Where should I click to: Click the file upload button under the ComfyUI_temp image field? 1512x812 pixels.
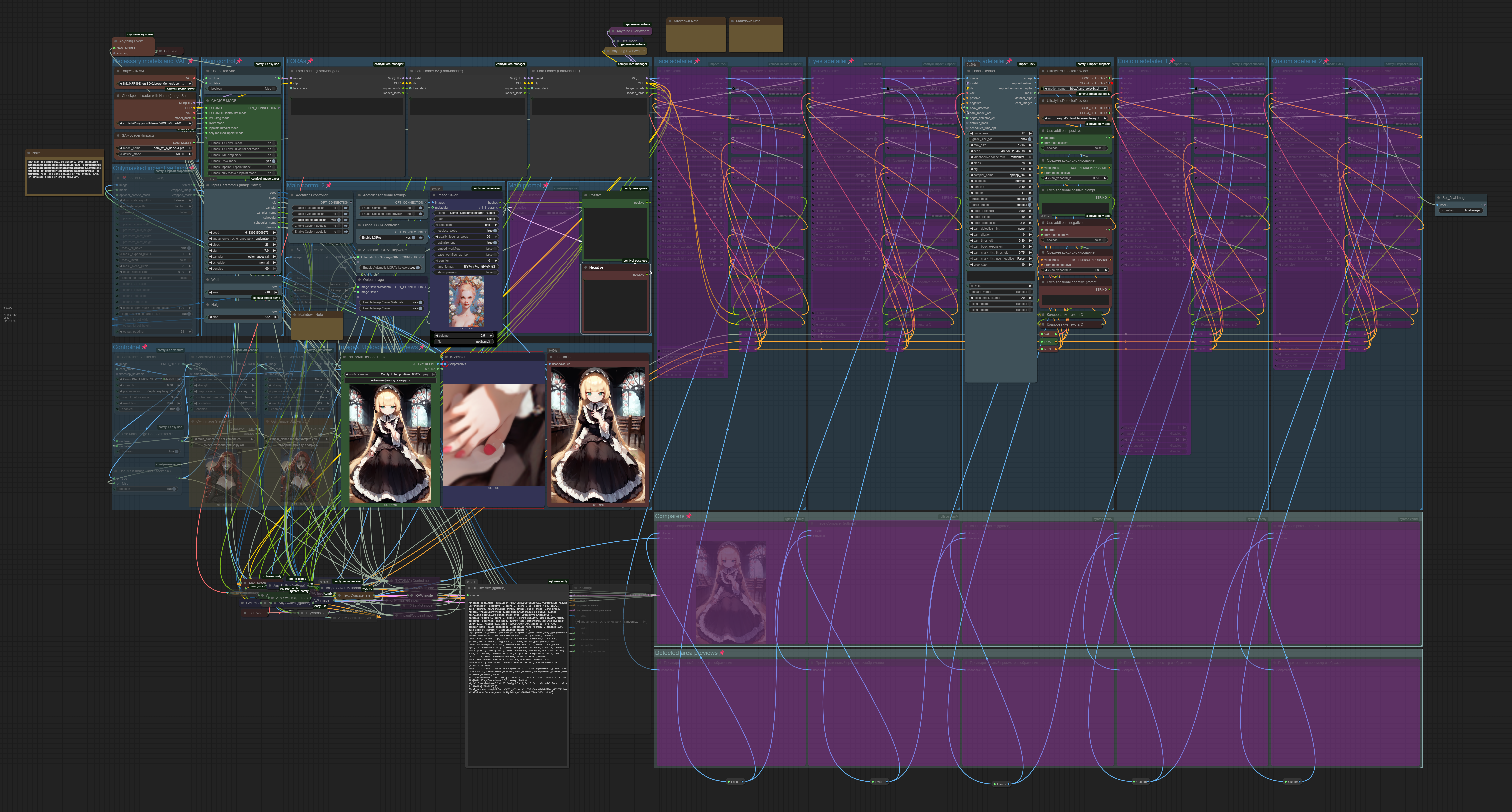pyautogui.click(x=390, y=380)
